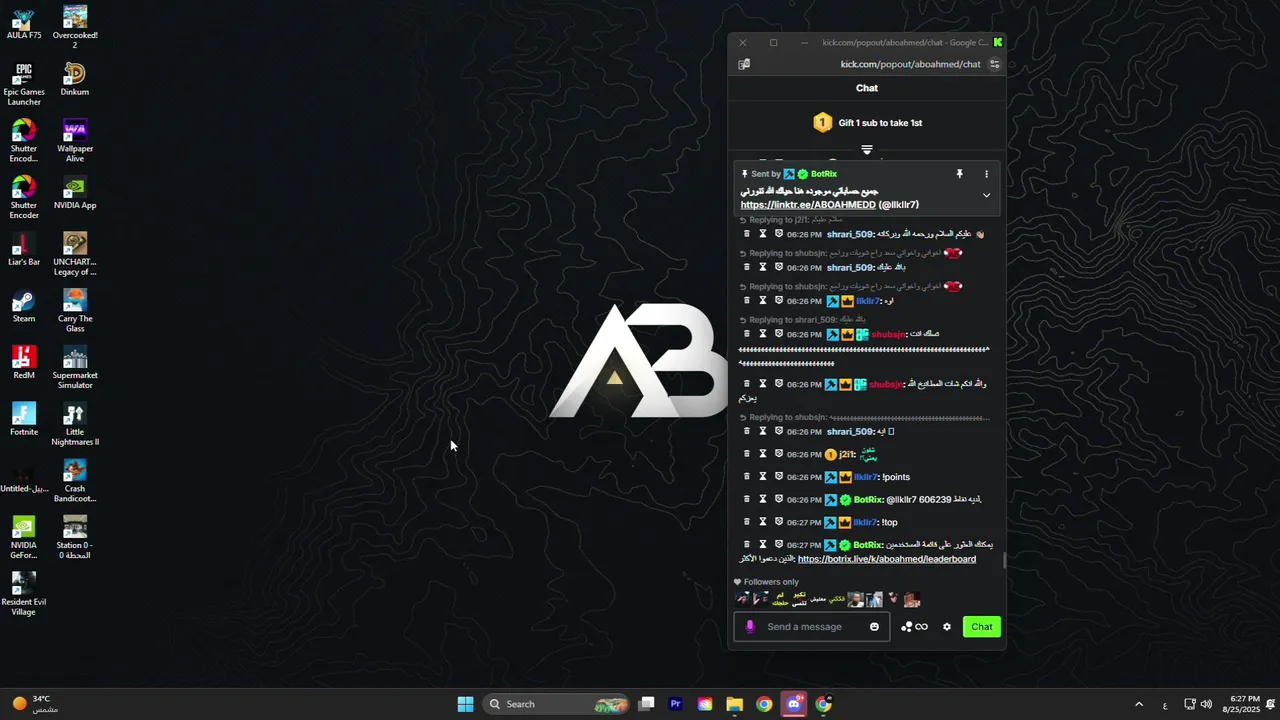This screenshot has width=1280, height=720.
Task: Open the weather widget showing 34°C
Action: [35, 704]
